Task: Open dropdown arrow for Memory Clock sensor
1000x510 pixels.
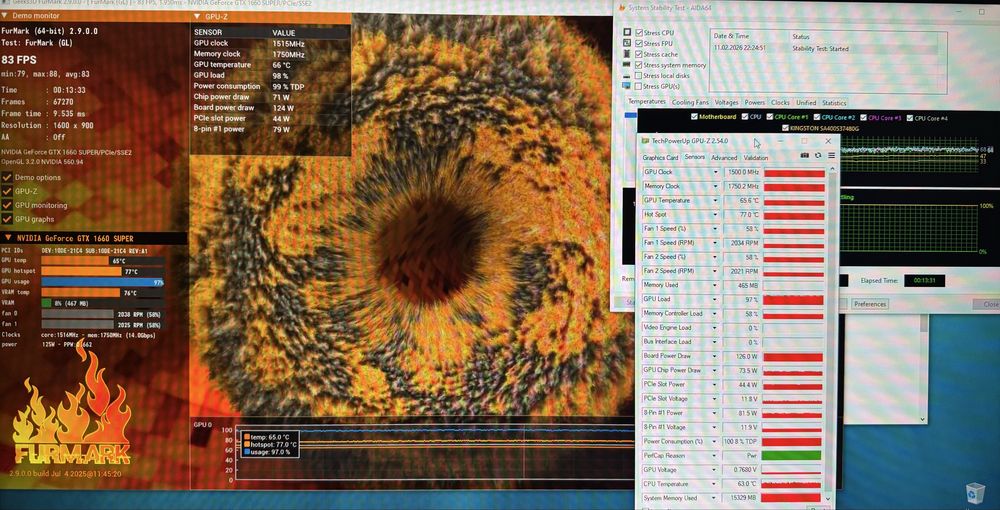Action: 716,186
